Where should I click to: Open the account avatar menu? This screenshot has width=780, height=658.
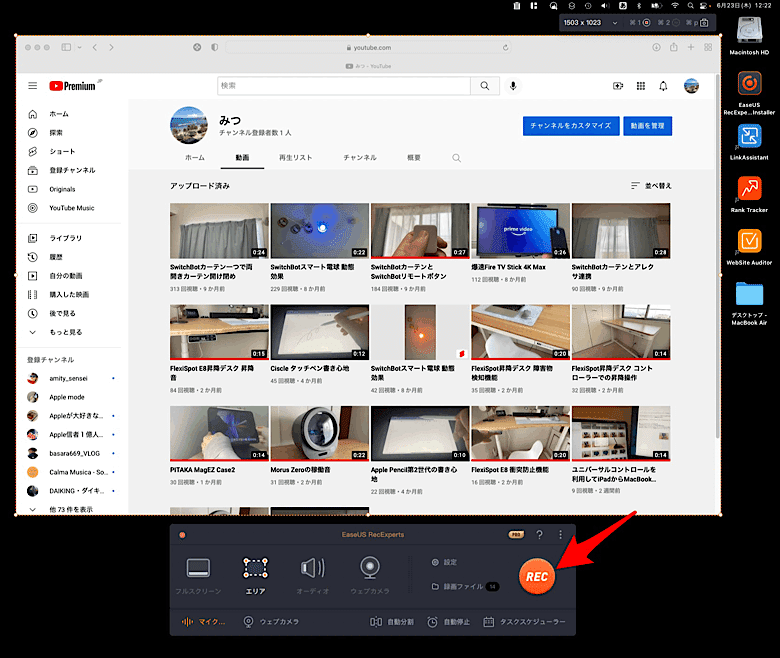point(691,86)
